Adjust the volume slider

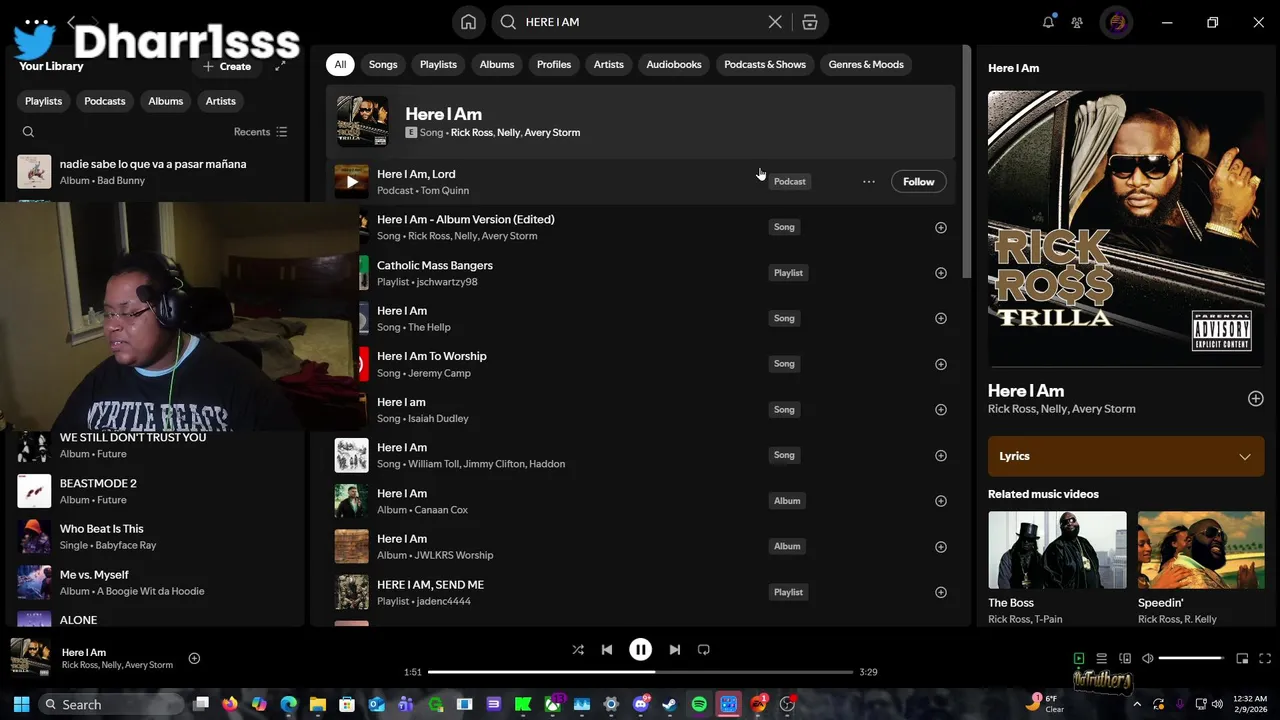[1191, 658]
